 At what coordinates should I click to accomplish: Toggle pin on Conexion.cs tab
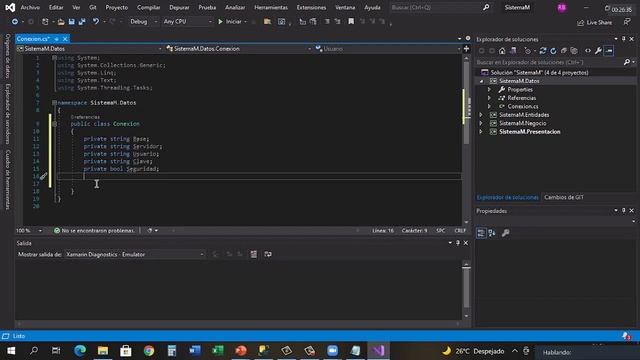[57, 39]
